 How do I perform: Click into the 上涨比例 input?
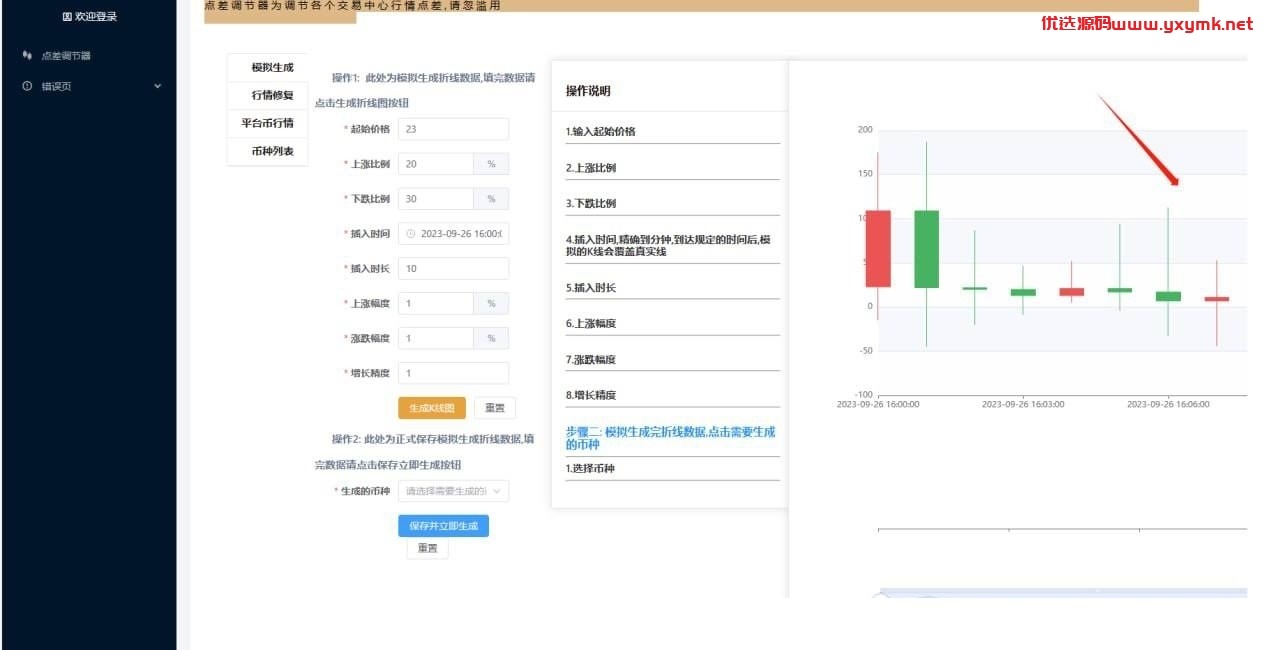[435, 164]
